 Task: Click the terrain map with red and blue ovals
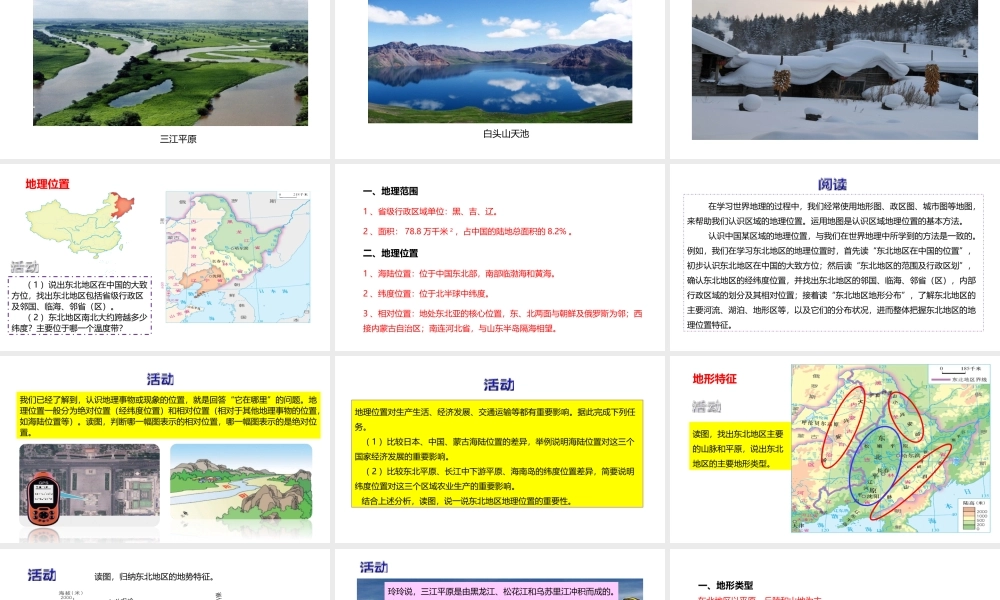coord(891,448)
